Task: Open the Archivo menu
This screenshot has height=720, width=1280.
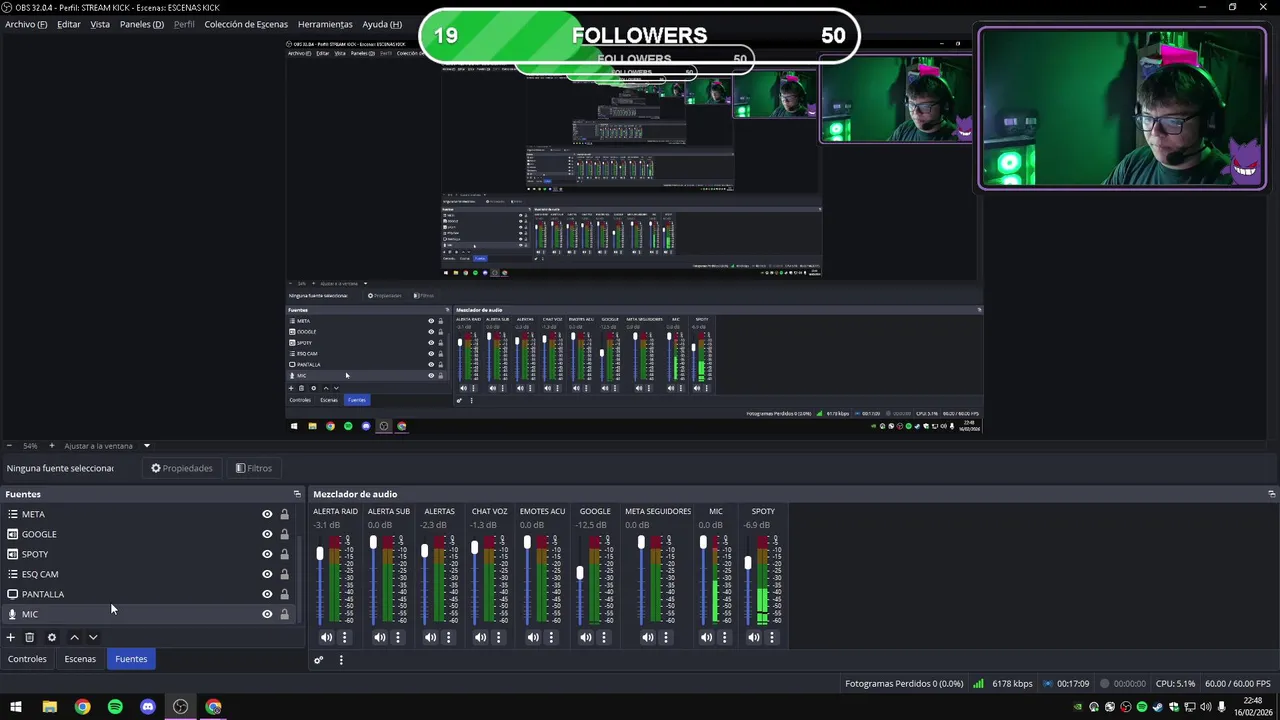Action: [x=26, y=24]
